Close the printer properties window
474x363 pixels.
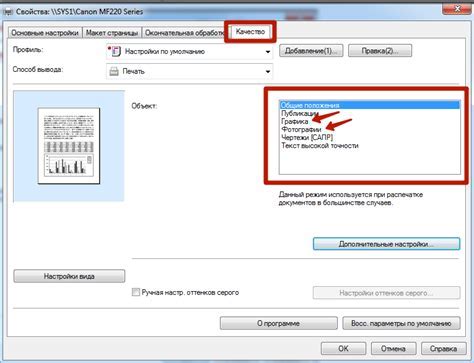[457, 9]
